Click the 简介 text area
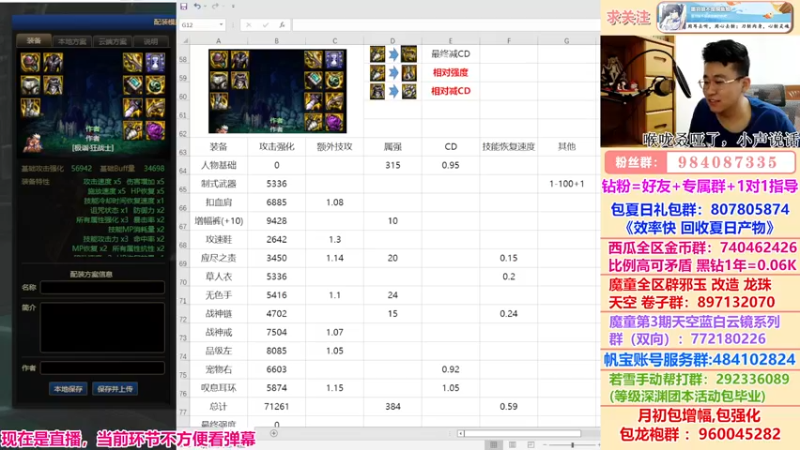This screenshot has height=450, width=800. coord(103,328)
